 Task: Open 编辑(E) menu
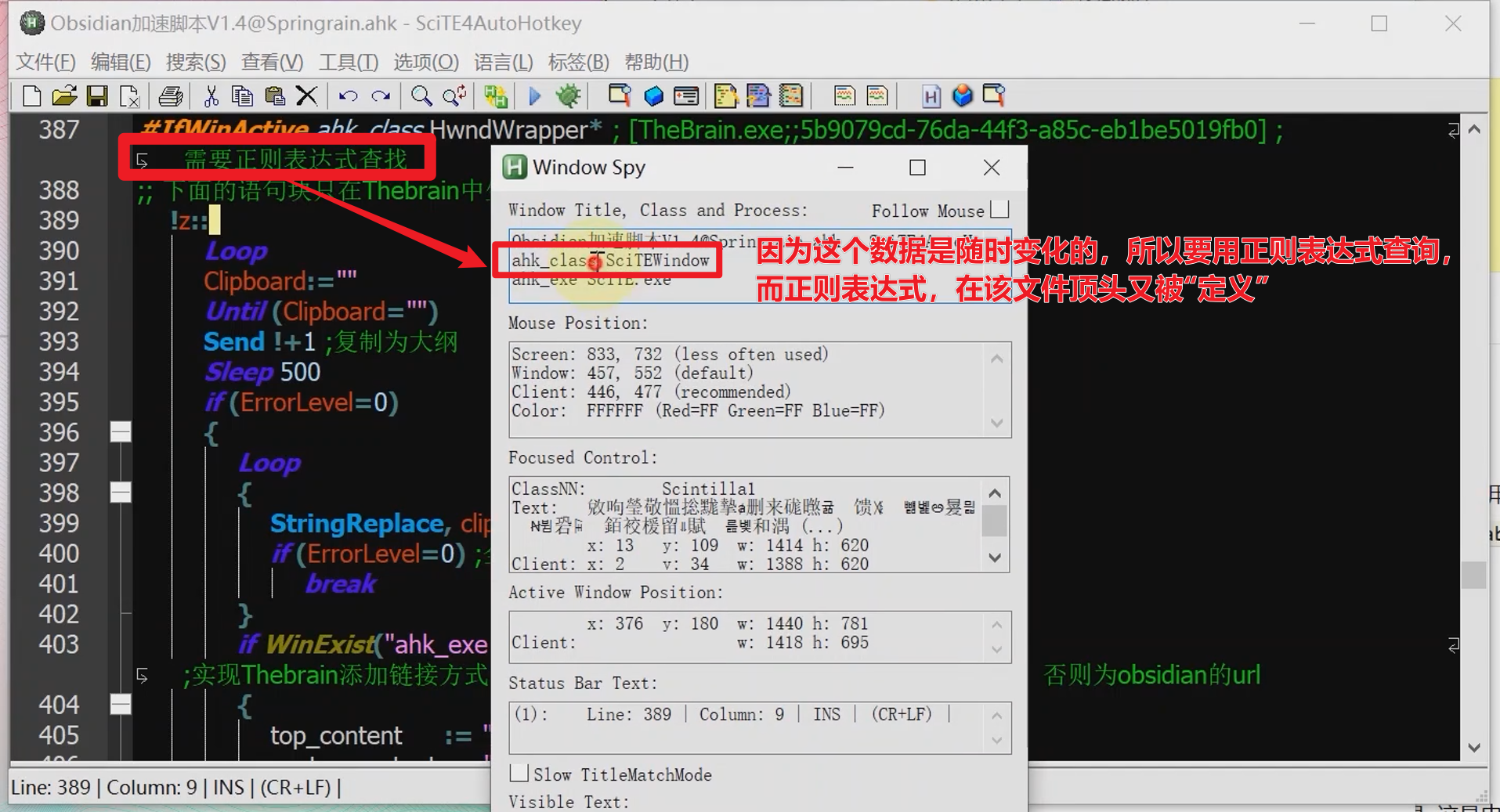click(x=121, y=62)
